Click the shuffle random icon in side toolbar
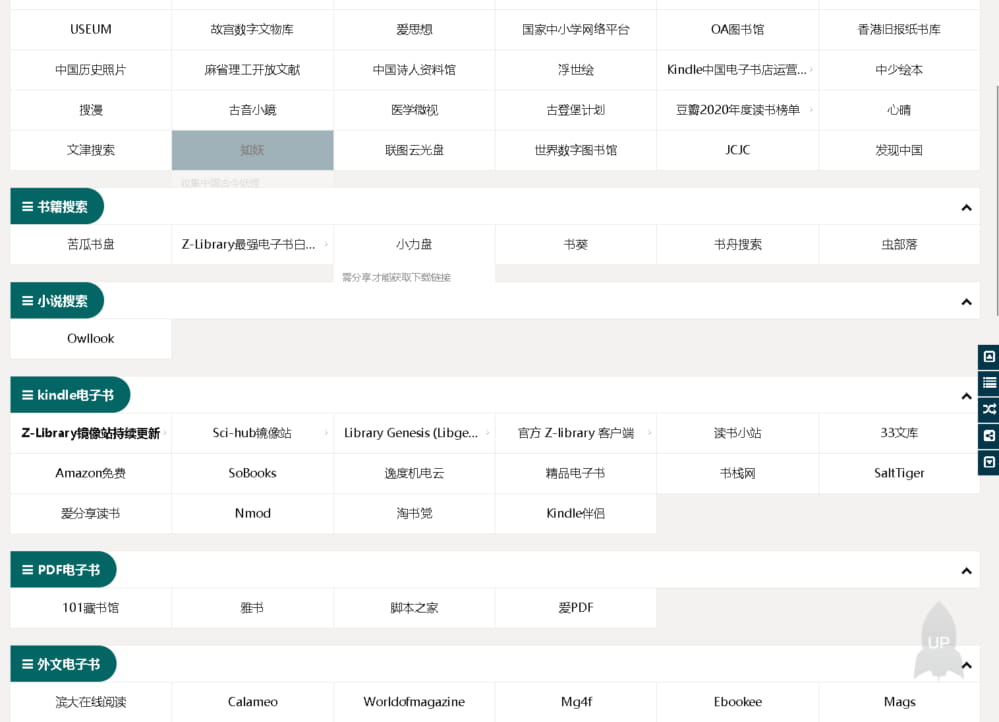The height and width of the screenshot is (722, 999). (x=988, y=409)
